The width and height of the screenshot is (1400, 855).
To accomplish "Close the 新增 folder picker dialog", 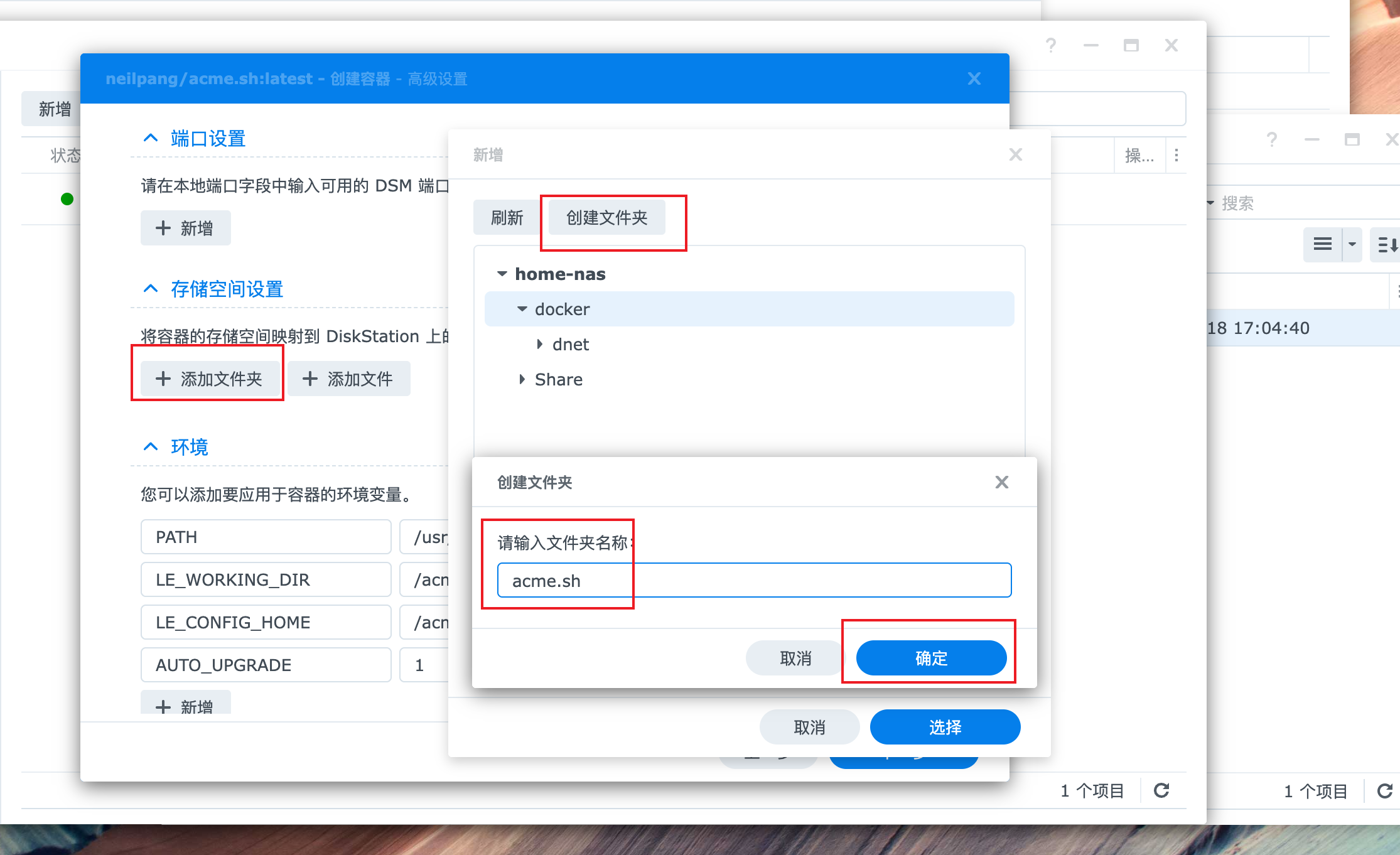I will [1015, 154].
